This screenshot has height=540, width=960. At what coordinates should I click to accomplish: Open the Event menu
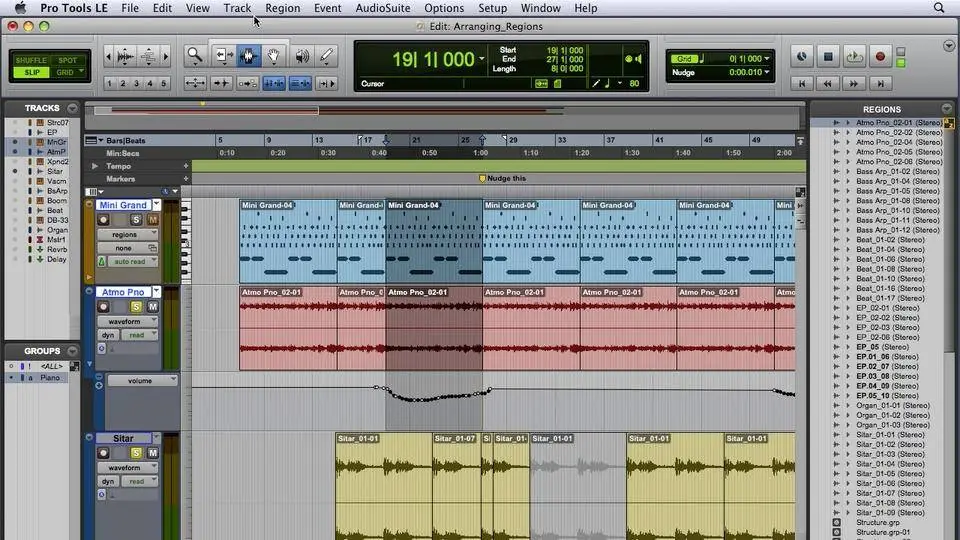pos(328,8)
